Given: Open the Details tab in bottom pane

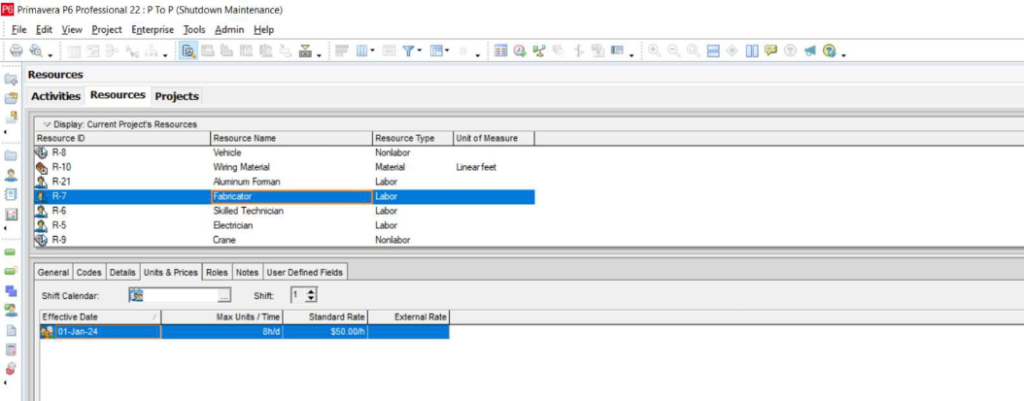Looking at the screenshot, I should tap(122, 272).
